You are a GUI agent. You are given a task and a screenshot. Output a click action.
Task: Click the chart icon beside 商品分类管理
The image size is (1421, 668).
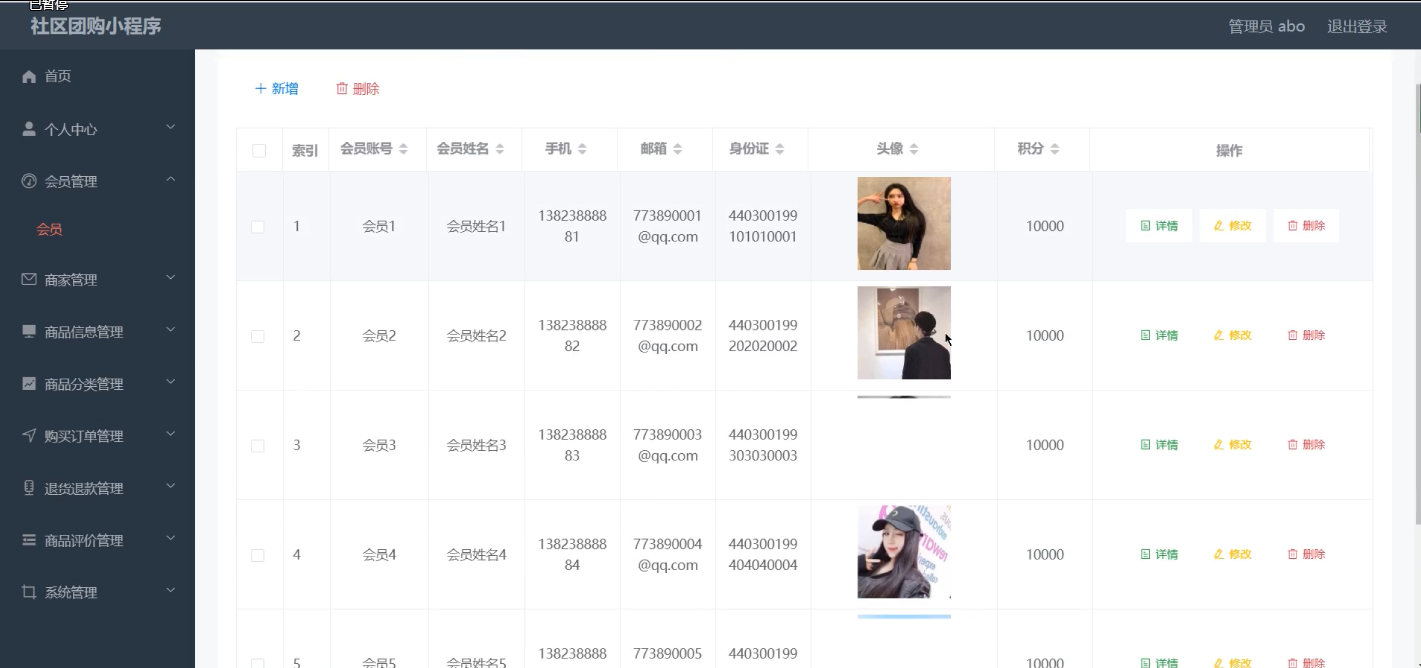click(29, 384)
